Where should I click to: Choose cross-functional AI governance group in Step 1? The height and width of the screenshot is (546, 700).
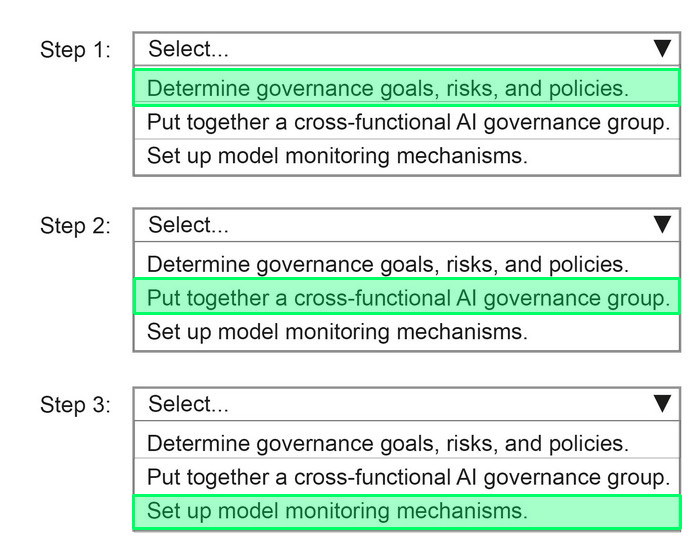[407, 122]
